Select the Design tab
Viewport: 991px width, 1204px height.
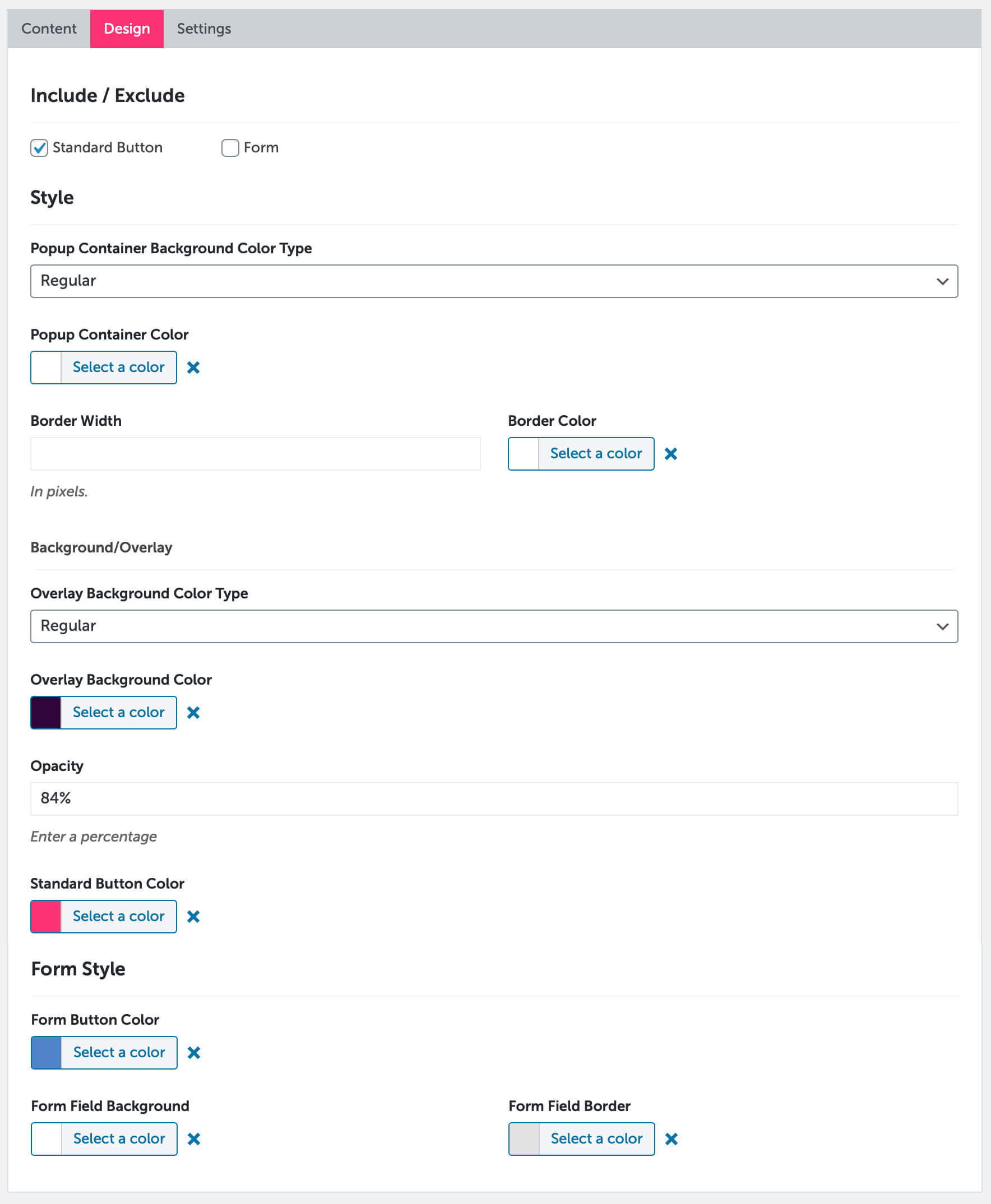pos(127,29)
